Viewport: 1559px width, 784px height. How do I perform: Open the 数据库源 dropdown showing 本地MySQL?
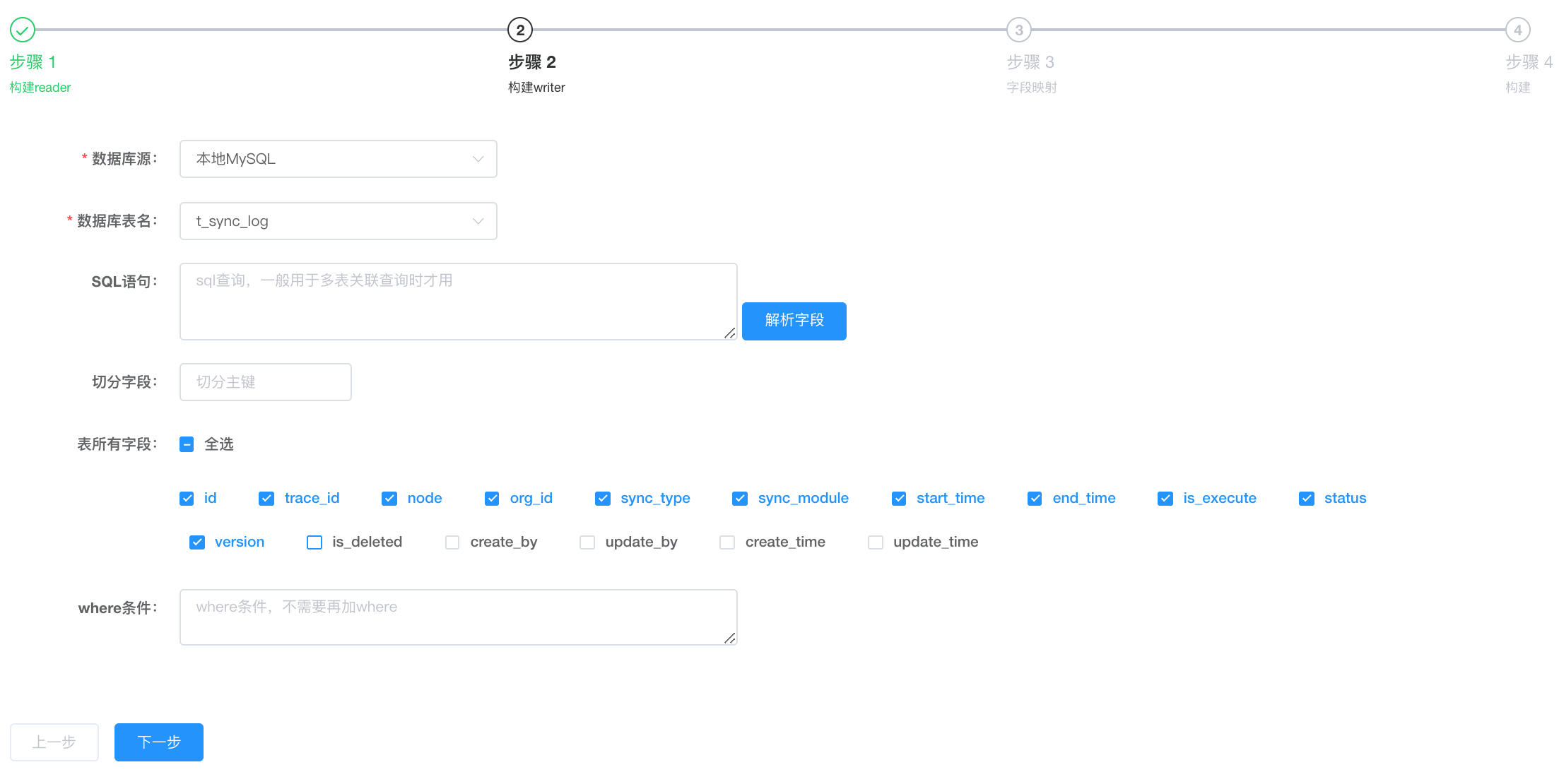339,159
